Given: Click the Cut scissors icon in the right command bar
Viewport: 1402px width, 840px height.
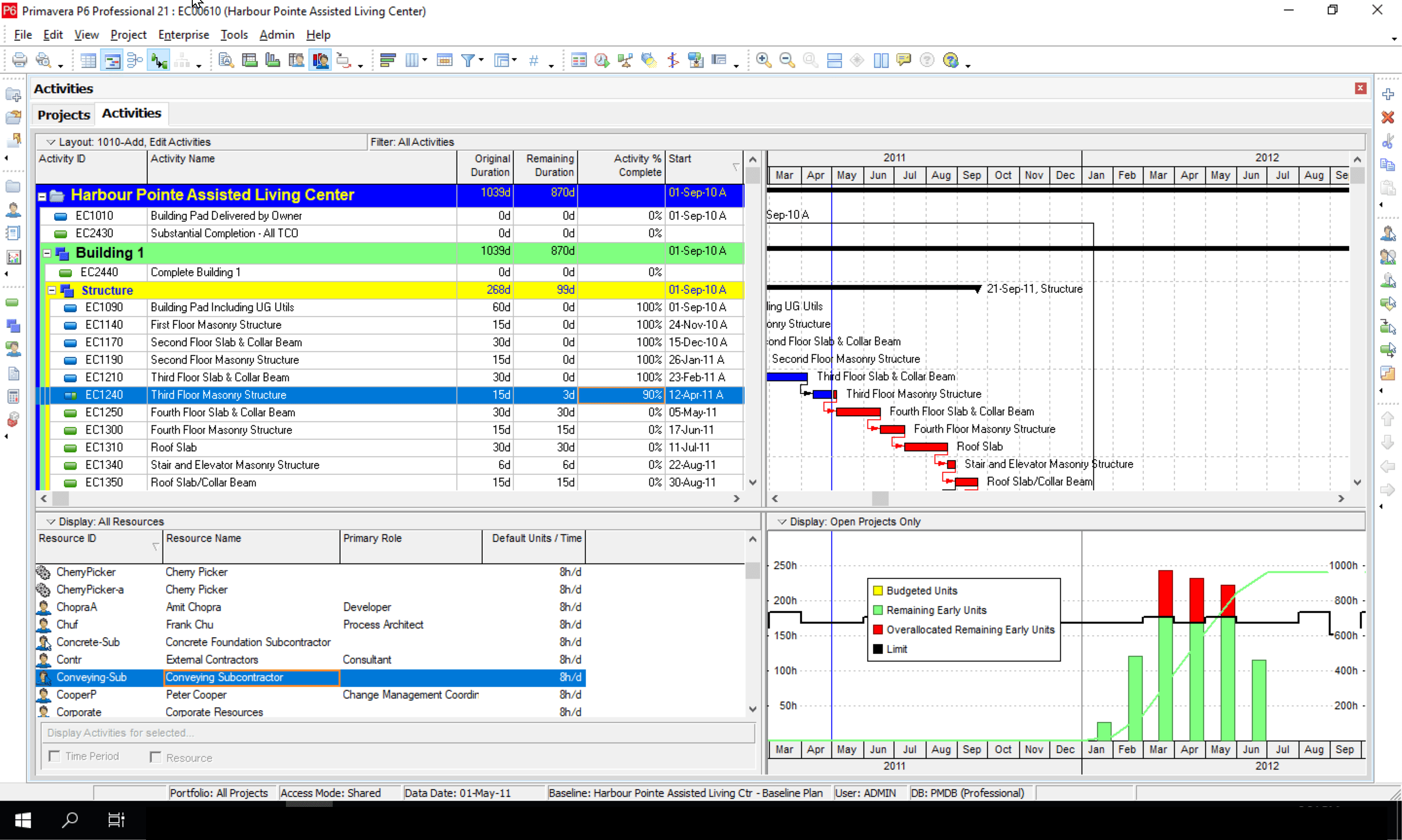Looking at the screenshot, I should 1388,141.
